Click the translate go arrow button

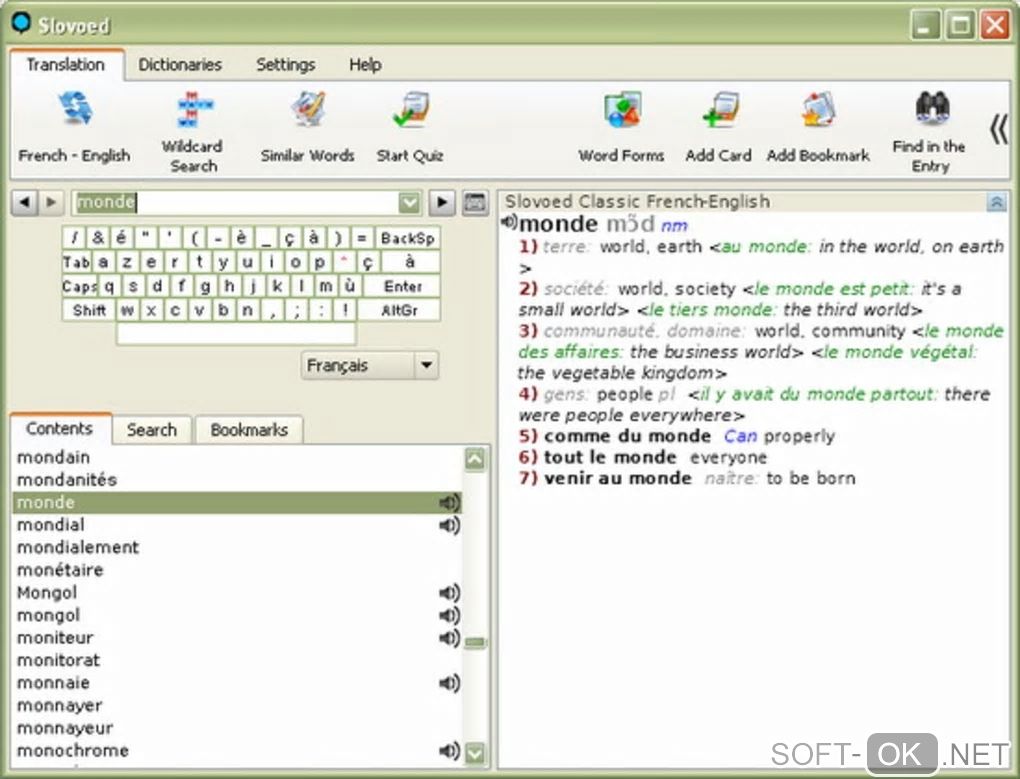(442, 202)
